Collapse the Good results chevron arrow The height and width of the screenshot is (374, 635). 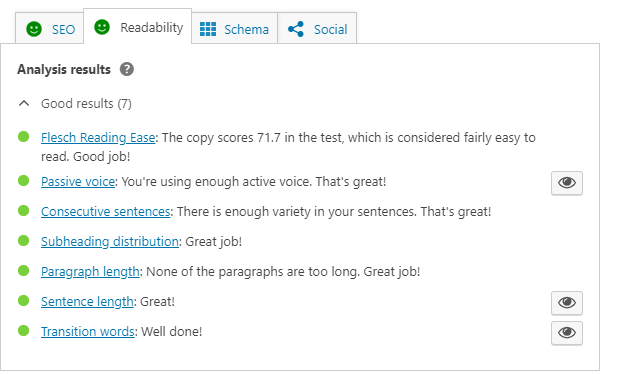pos(24,104)
